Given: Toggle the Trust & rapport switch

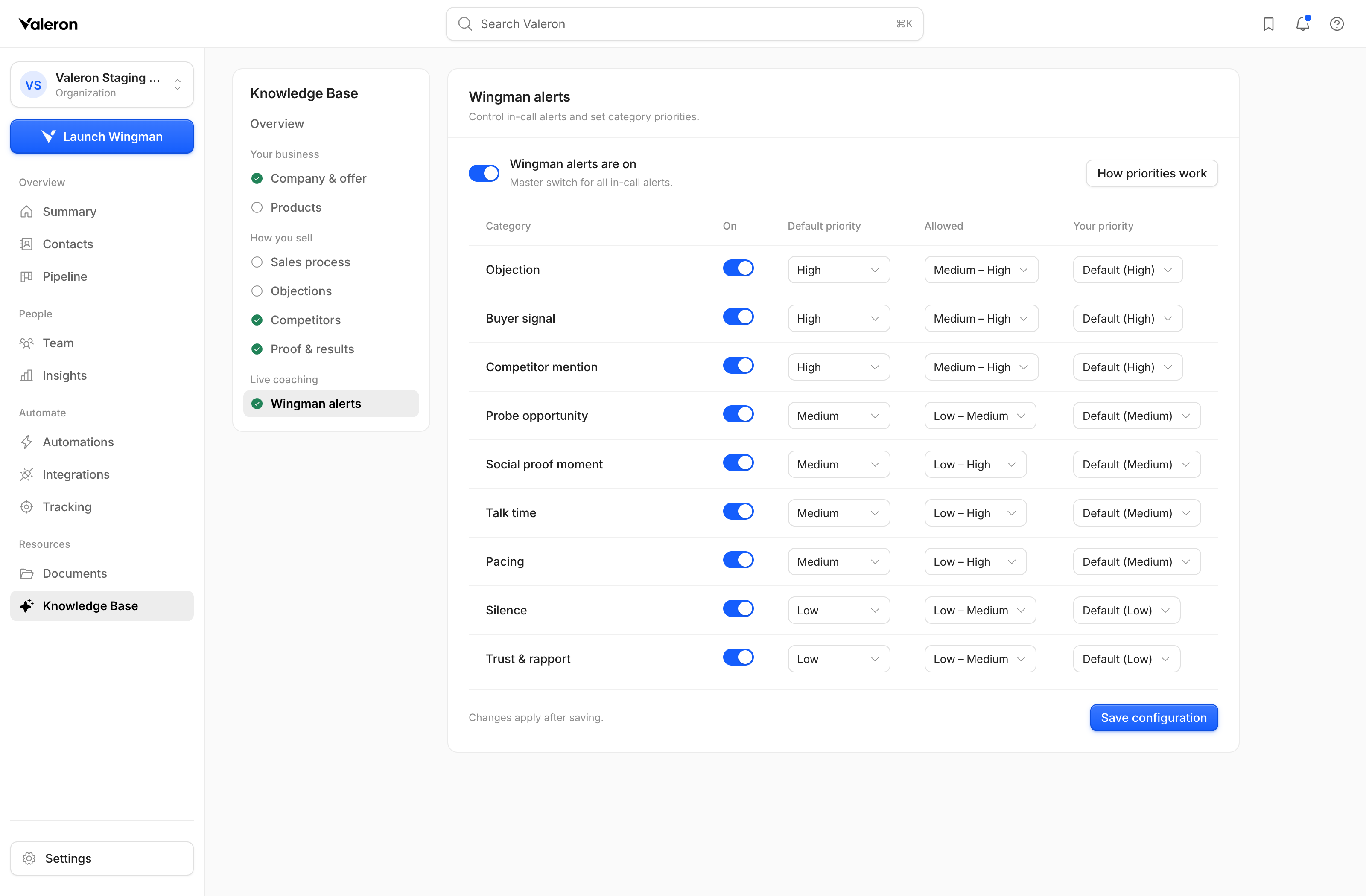Looking at the screenshot, I should pyautogui.click(x=738, y=658).
